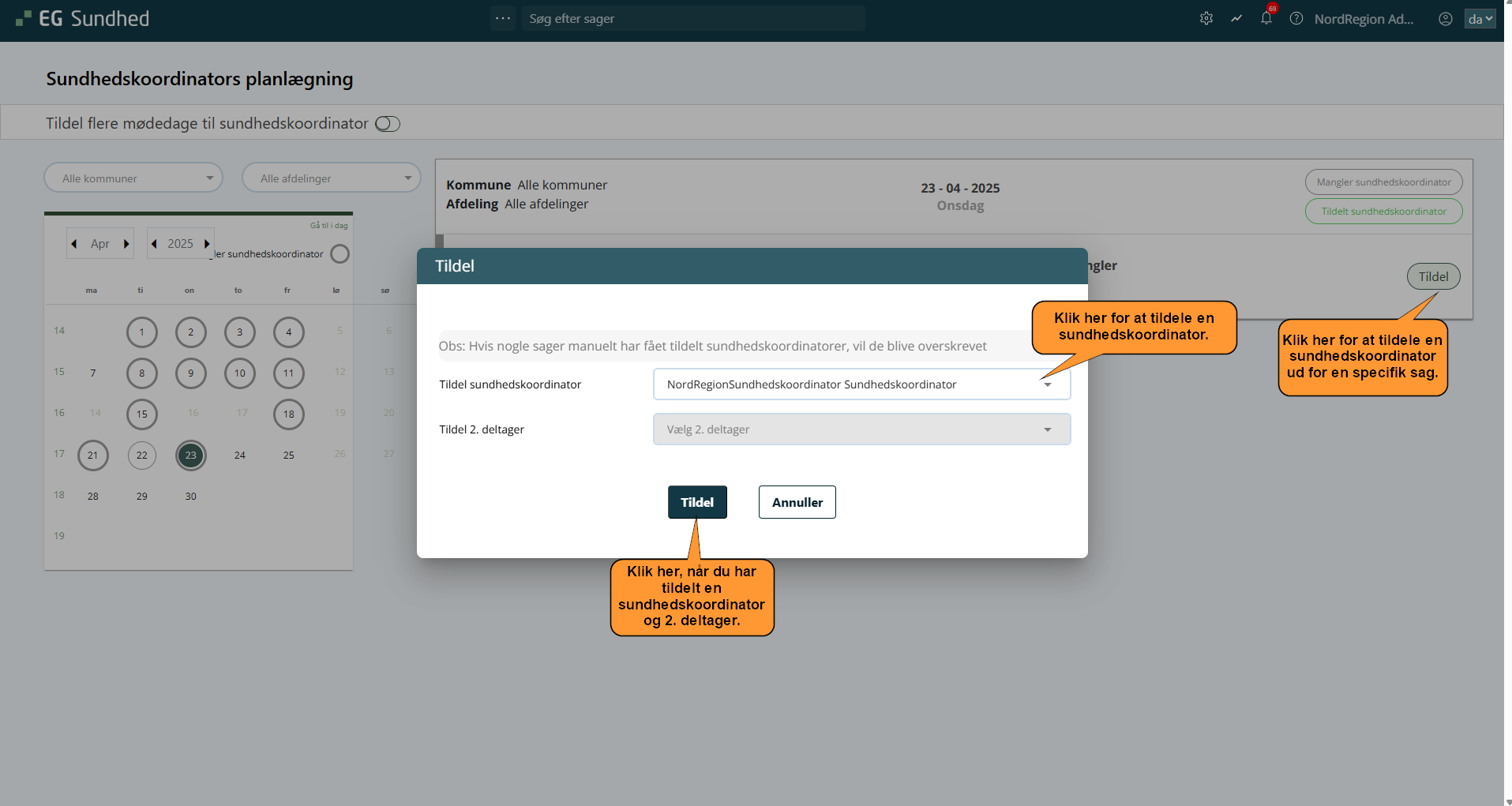Click Annuller to cancel dialog
Screen dimensions: 1512x806
tap(797, 502)
